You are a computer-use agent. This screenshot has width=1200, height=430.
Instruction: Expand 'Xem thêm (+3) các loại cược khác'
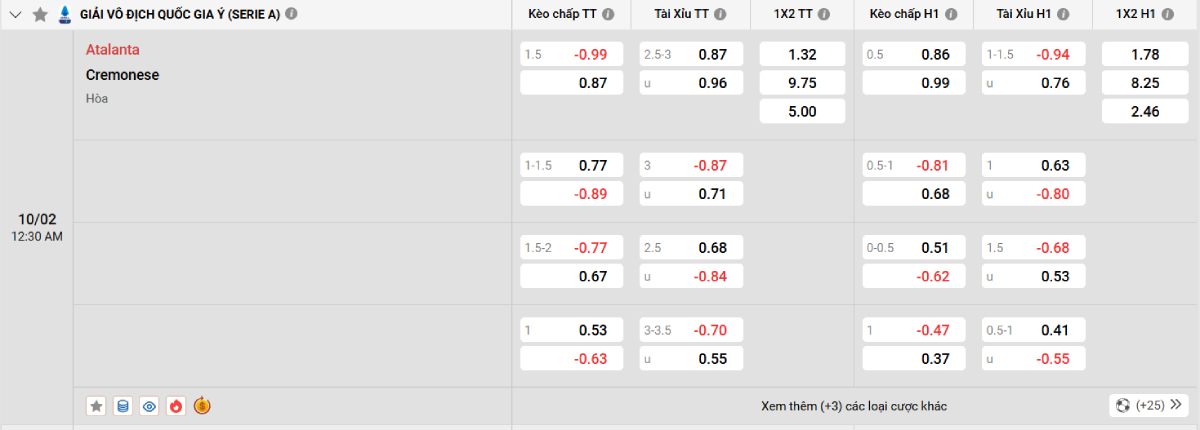tap(853, 406)
